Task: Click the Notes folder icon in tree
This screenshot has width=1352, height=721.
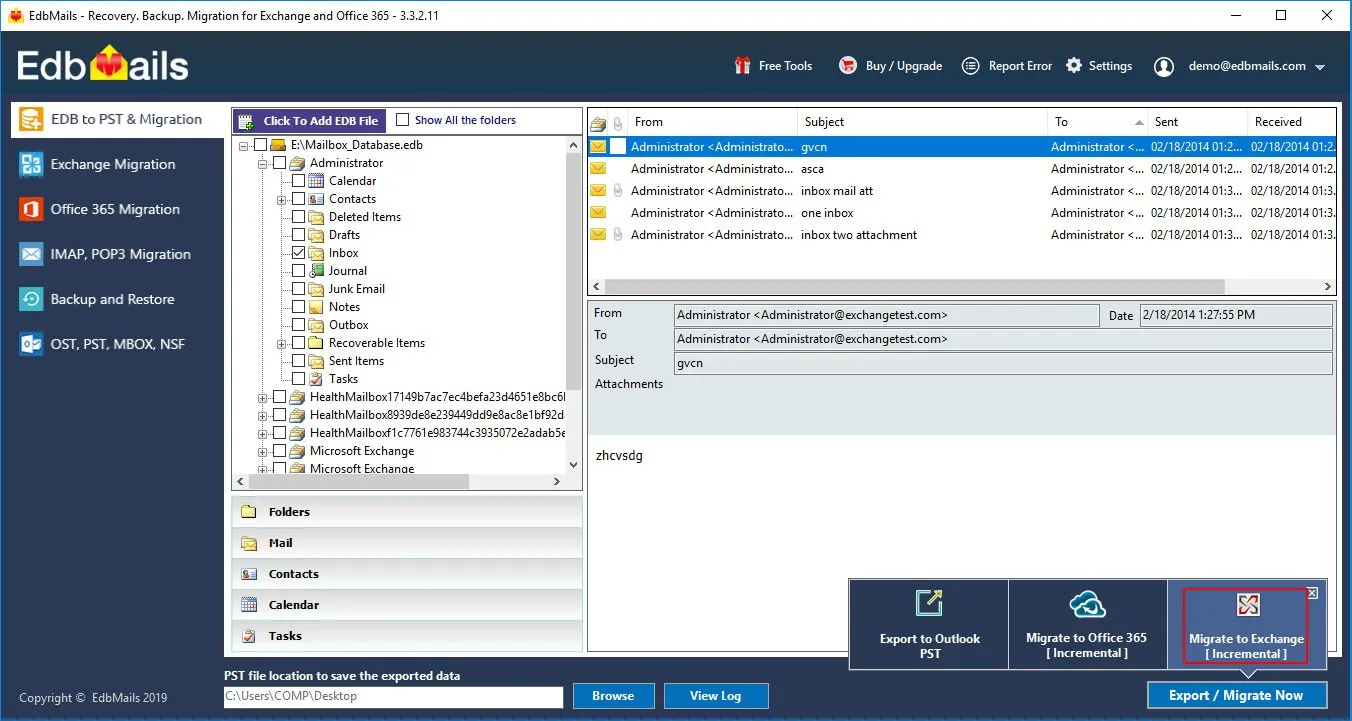Action: tap(316, 307)
